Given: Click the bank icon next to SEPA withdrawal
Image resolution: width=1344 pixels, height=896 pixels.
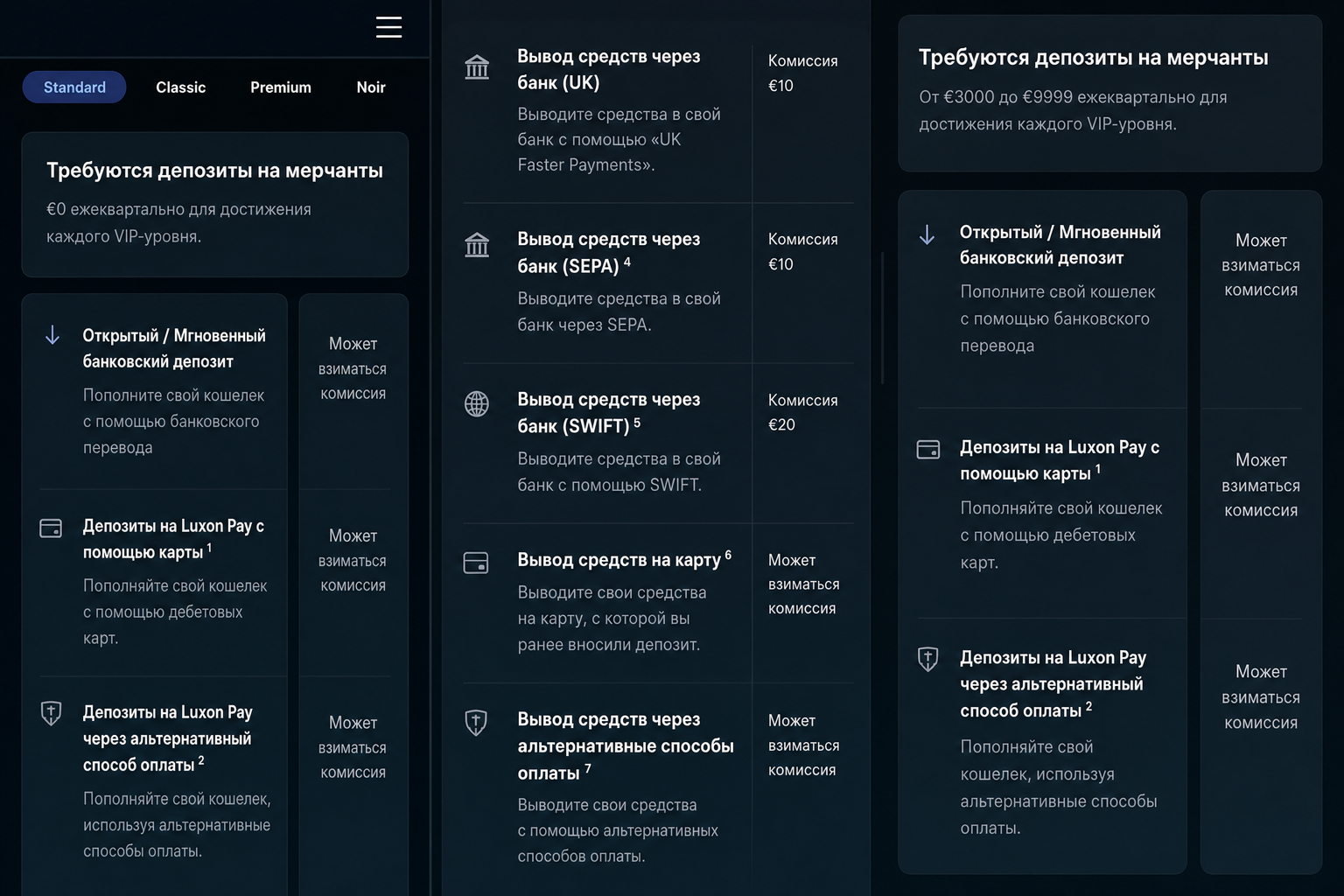Looking at the screenshot, I should pos(477,245).
